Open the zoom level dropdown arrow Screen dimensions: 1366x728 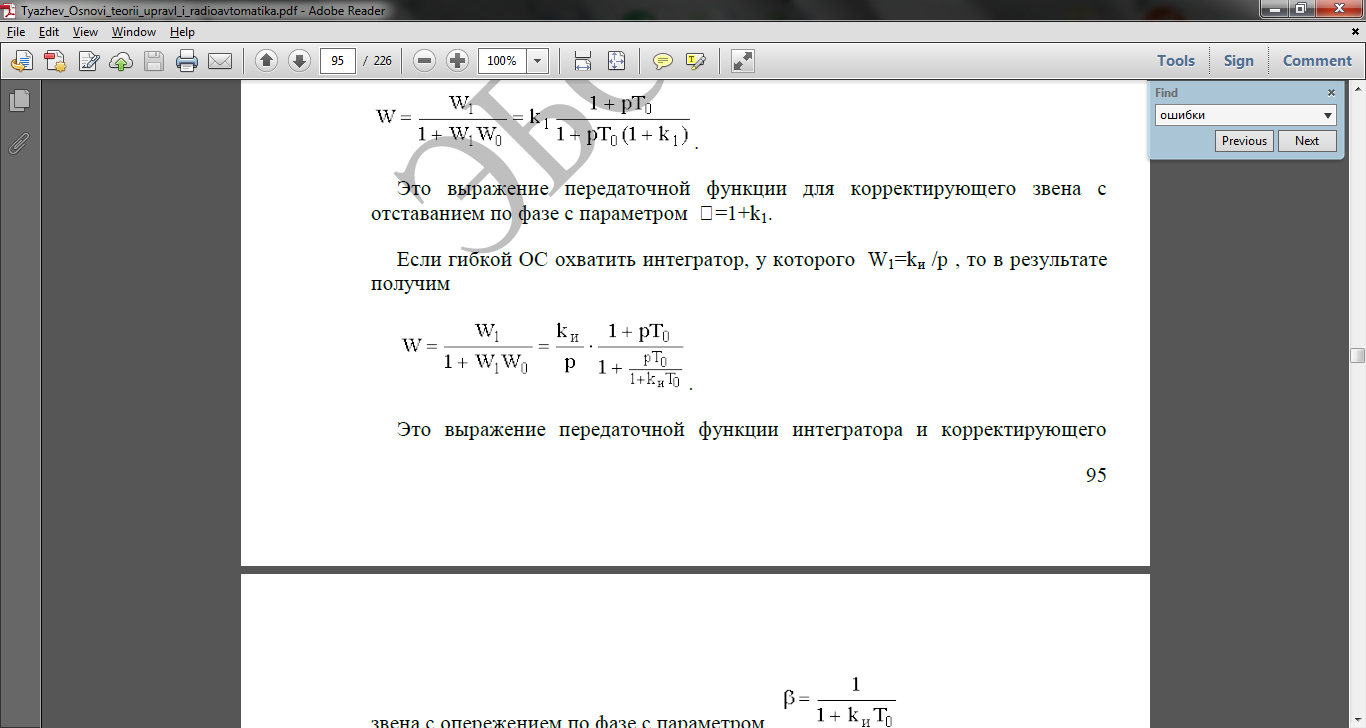(x=538, y=61)
